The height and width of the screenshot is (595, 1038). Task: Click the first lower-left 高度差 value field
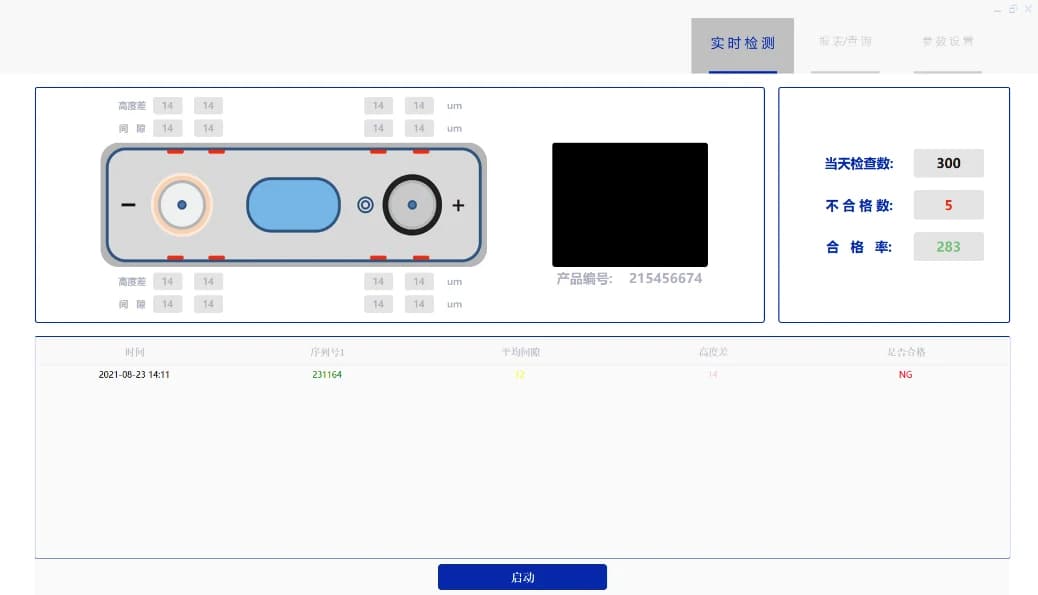167,282
